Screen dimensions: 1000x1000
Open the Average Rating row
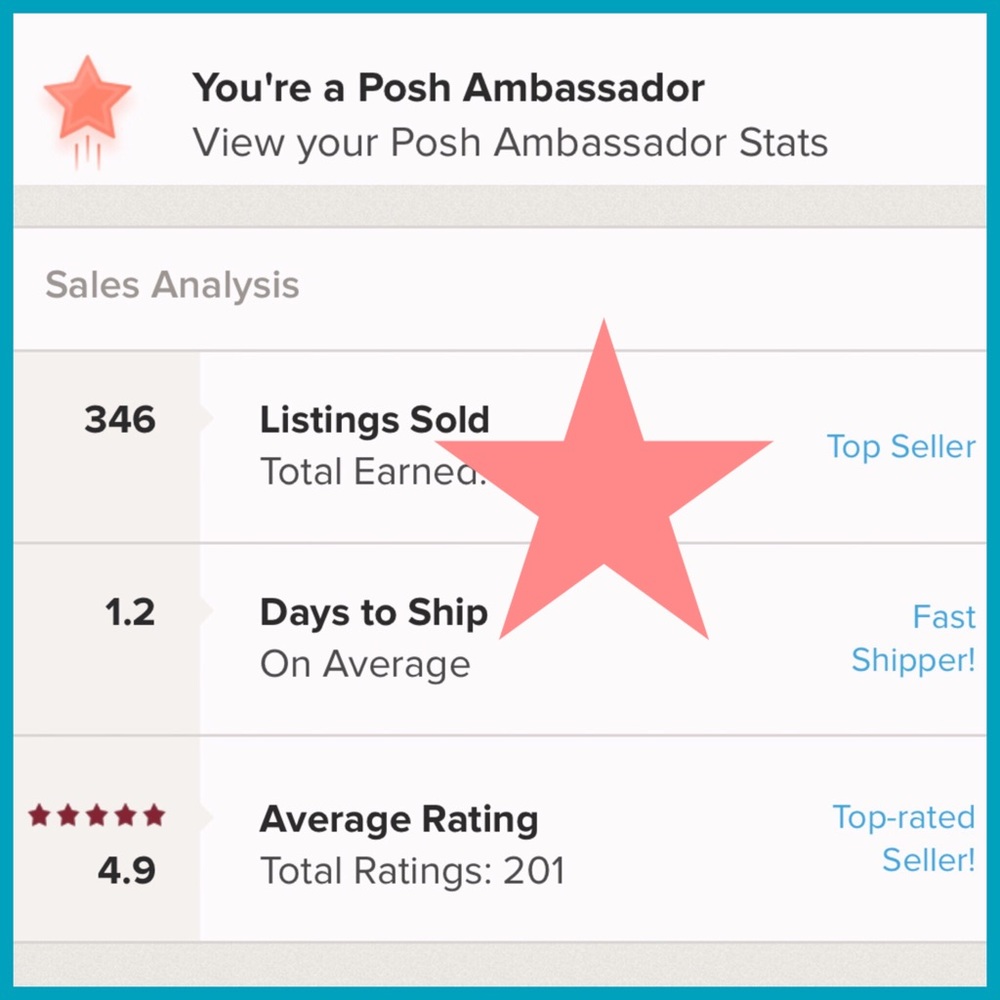click(398, 820)
